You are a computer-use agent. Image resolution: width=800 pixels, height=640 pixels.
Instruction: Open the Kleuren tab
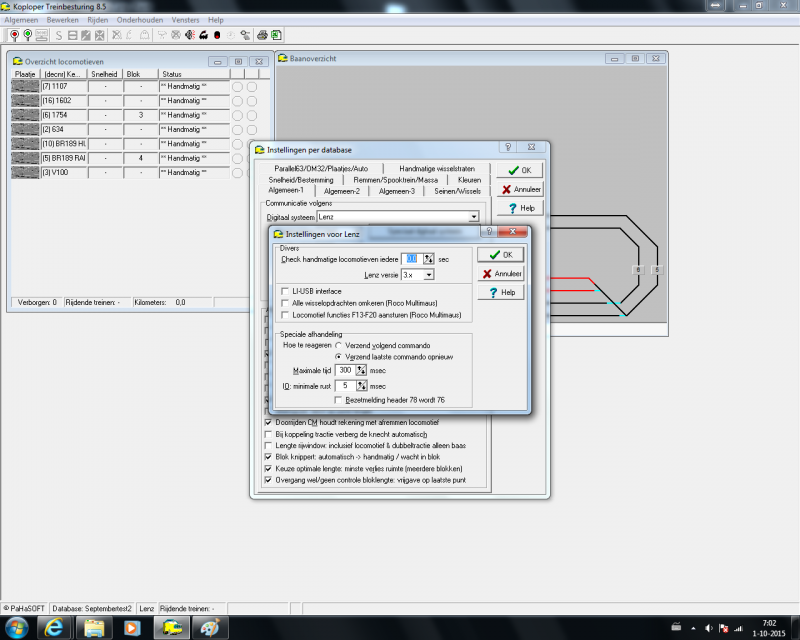(469, 180)
